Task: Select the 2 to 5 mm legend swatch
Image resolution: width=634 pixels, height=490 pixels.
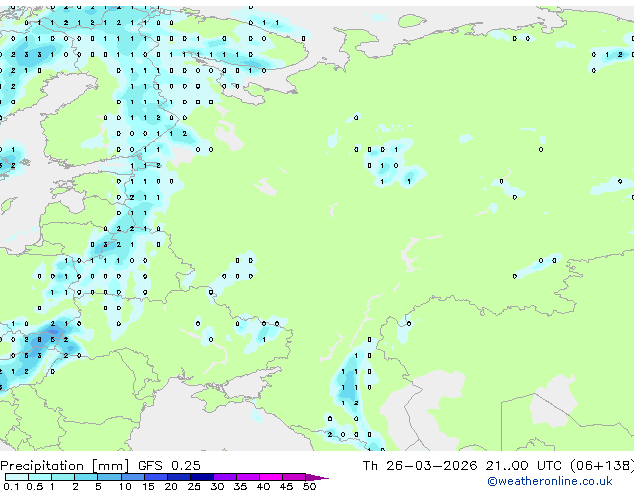Action: [86, 477]
